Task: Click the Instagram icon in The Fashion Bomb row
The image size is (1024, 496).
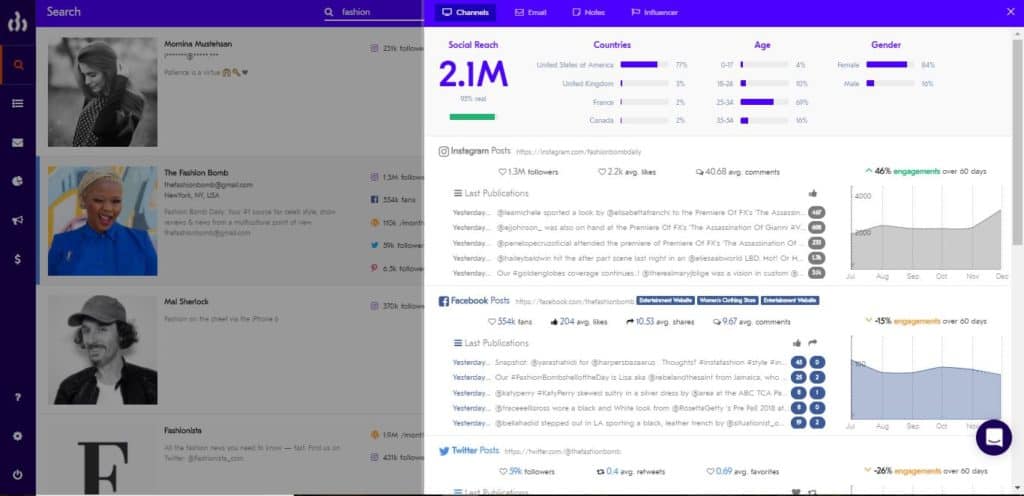Action: pos(375,177)
